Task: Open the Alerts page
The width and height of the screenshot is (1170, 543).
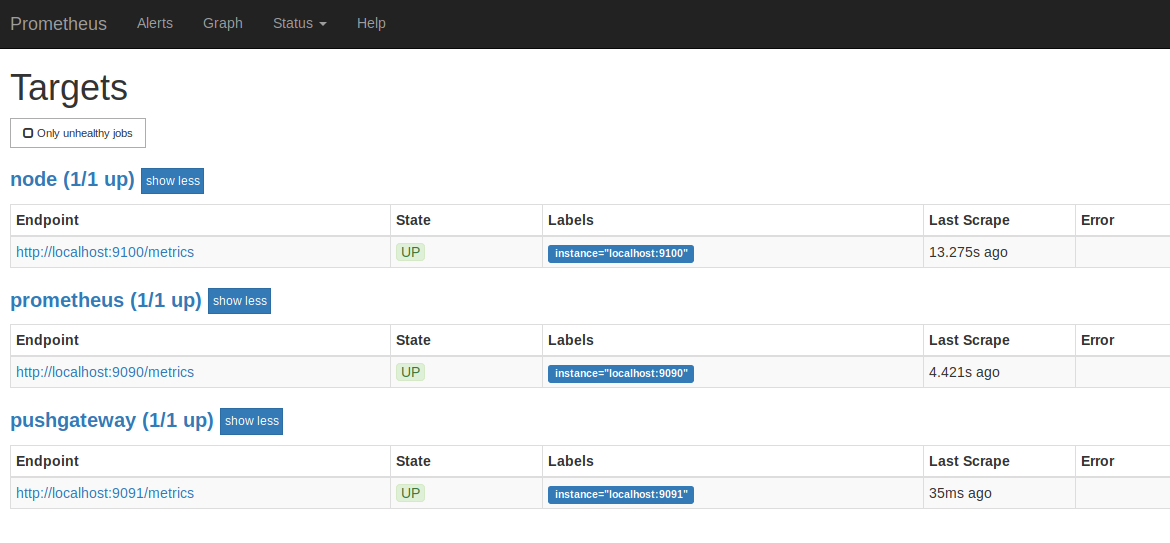Action: (x=155, y=23)
